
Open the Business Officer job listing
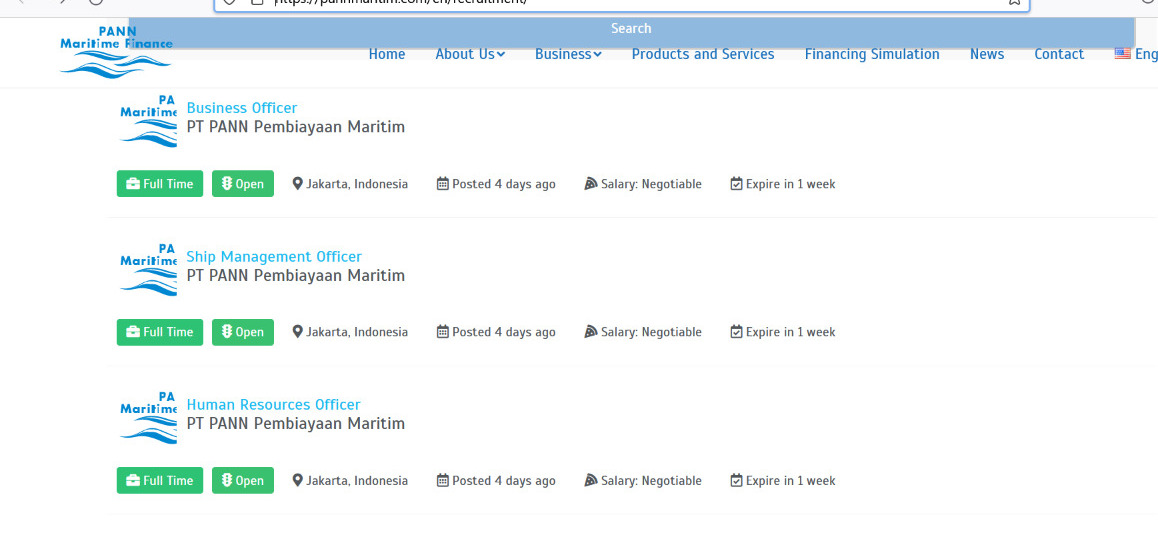[x=242, y=108]
